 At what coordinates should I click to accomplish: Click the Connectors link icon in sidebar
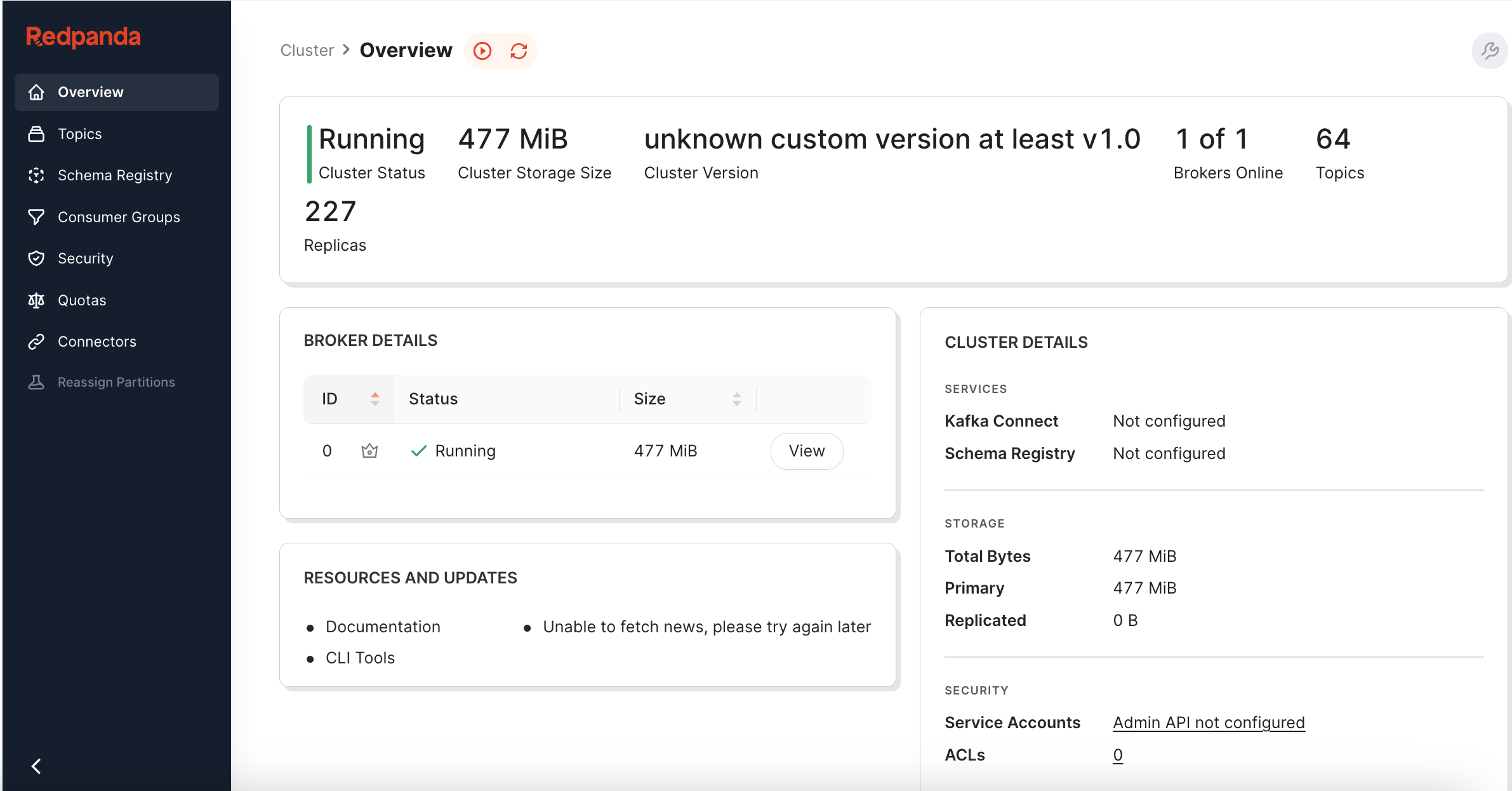click(x=36, y=342)
